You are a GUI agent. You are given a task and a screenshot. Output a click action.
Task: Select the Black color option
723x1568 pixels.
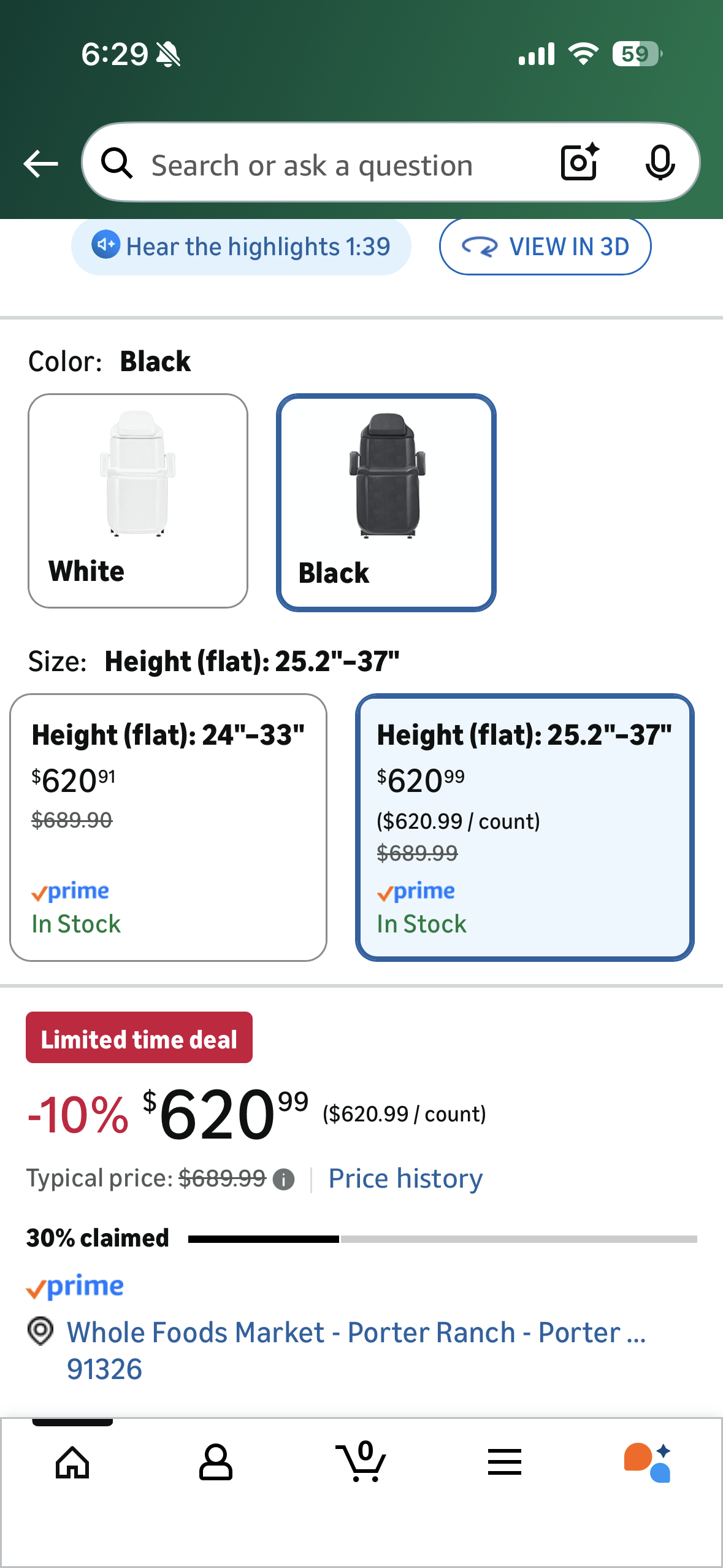click(386, 502)
